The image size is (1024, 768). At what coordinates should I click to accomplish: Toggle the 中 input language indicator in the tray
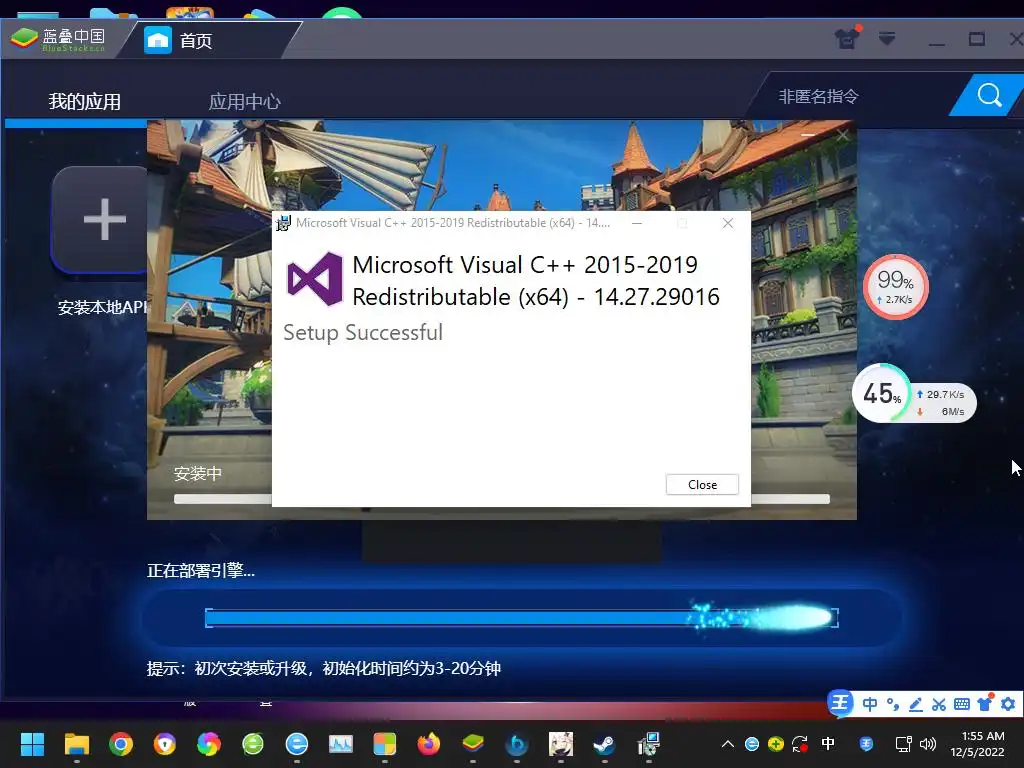pos(828,744)
